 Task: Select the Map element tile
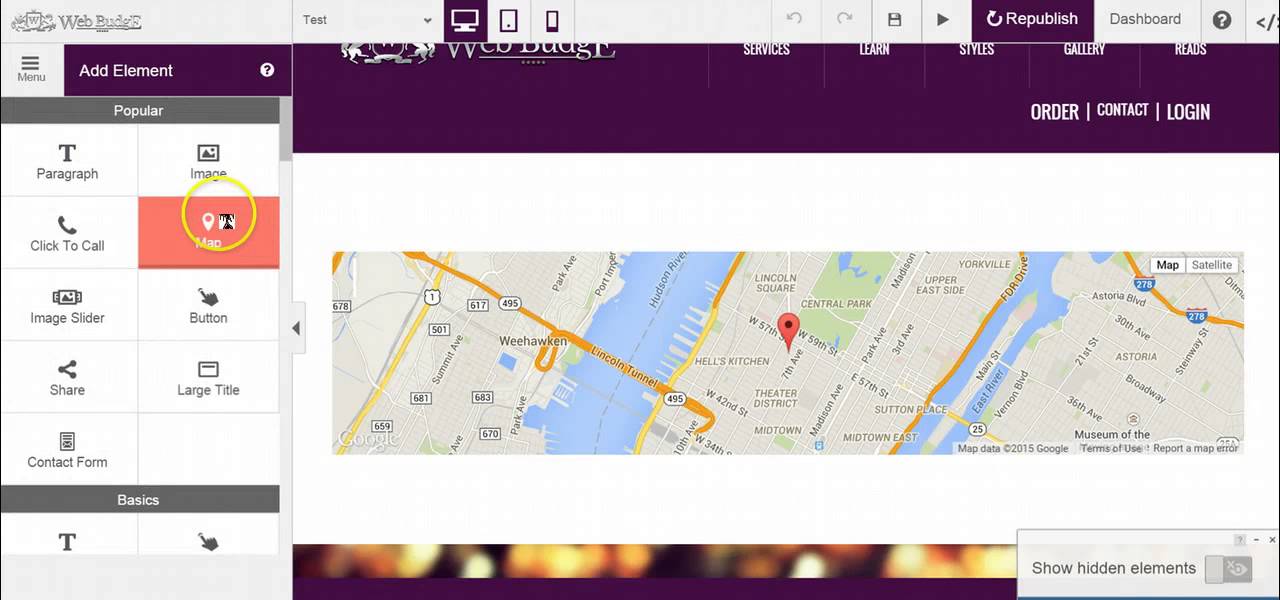208,233
